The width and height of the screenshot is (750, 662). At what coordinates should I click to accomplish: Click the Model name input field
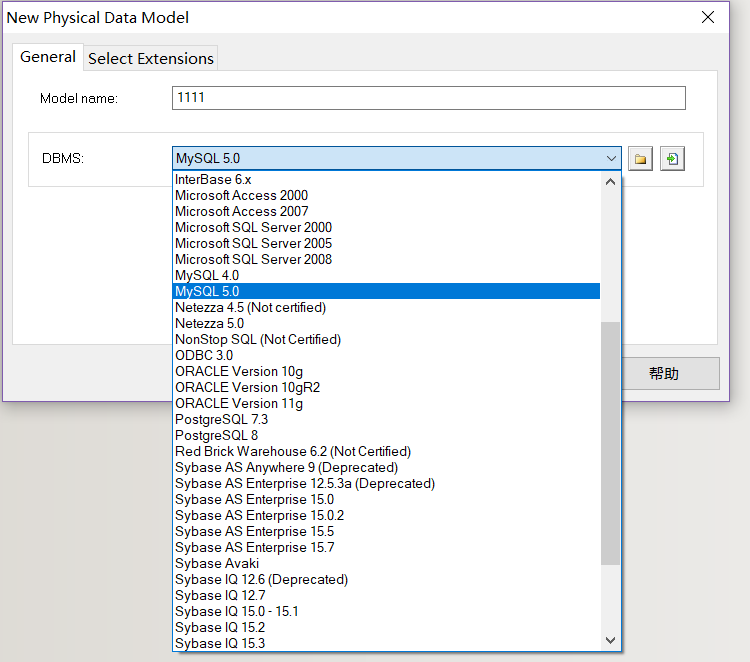(x=428, y=98)
